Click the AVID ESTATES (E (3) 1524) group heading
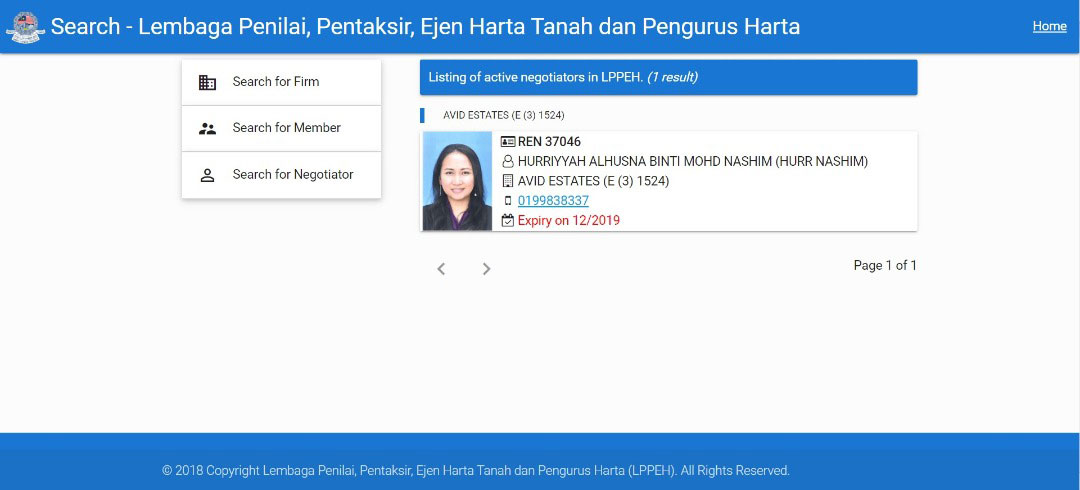1080x490 pixels. pos(503,115)
